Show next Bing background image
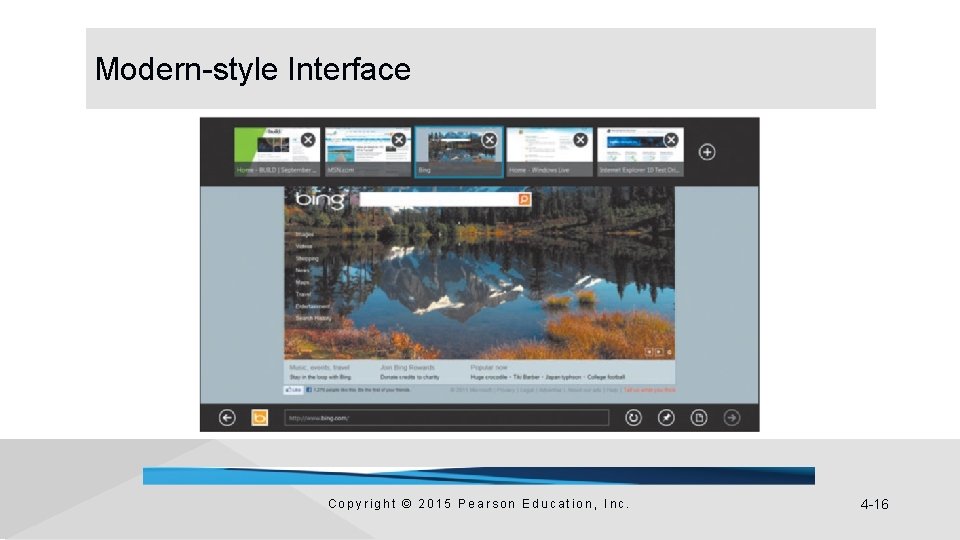This screenshot has width=960, height=540. click(x=659, y=352)
